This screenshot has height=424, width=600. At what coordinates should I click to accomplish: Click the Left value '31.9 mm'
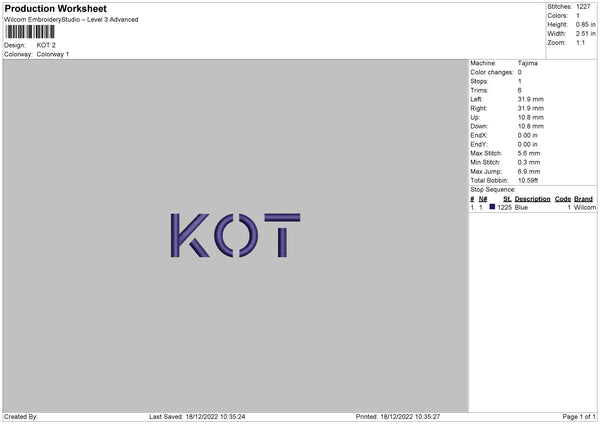click(531, 99)
